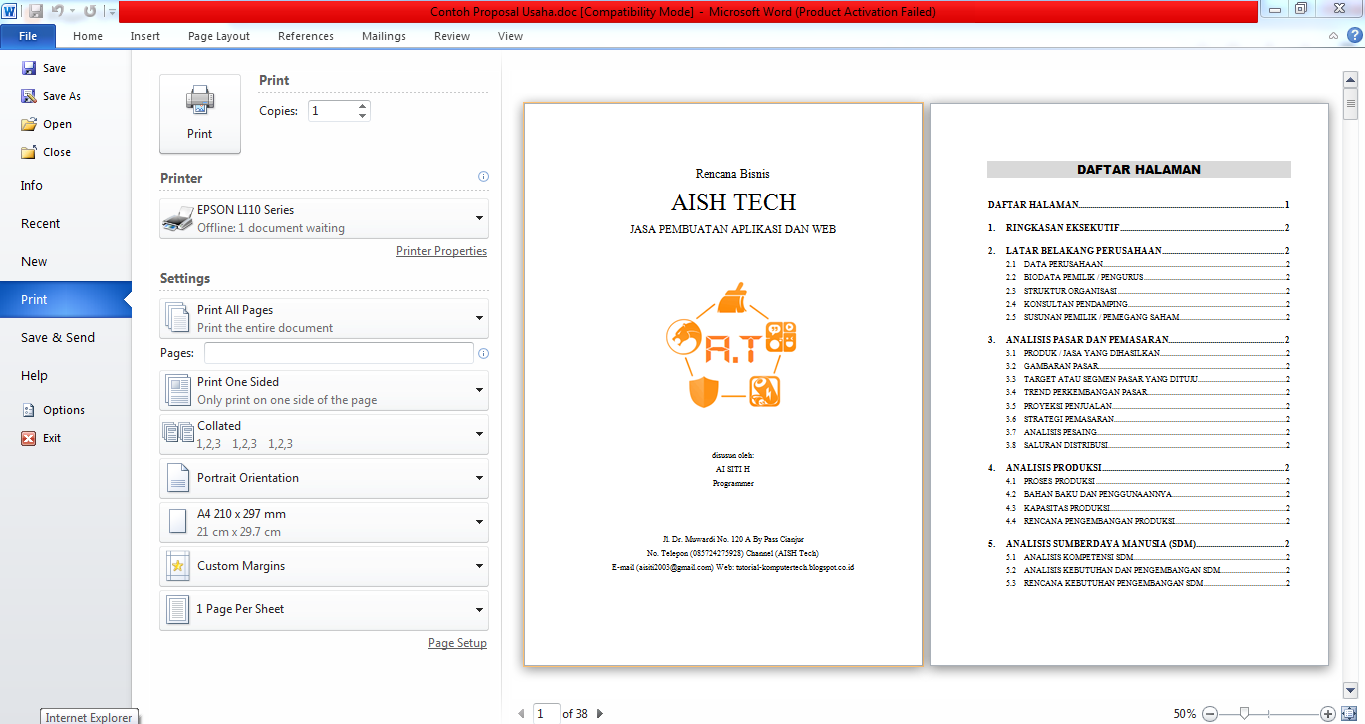
Task: Click the Undo arrow in the title bar
Action: point(57,11)
